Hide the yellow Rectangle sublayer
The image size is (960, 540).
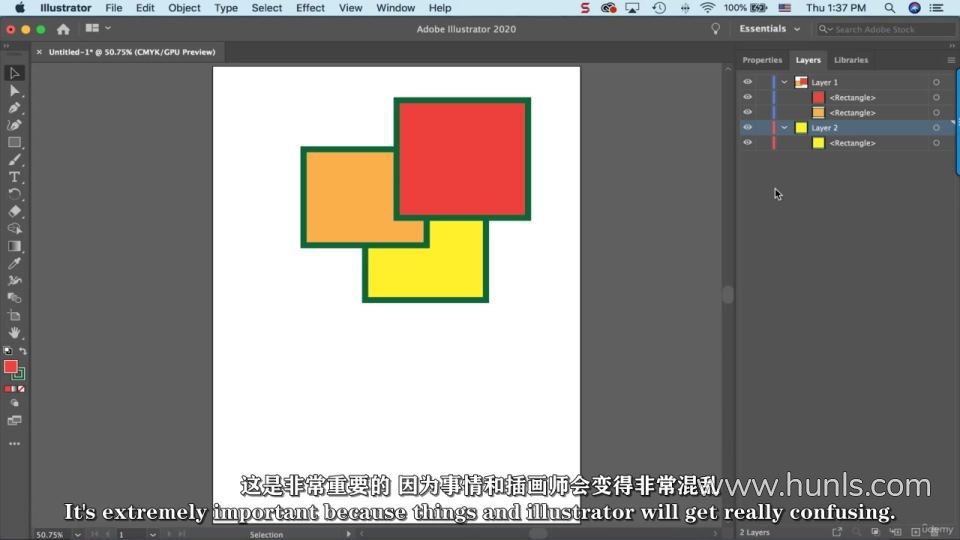(x=748, y=143)
